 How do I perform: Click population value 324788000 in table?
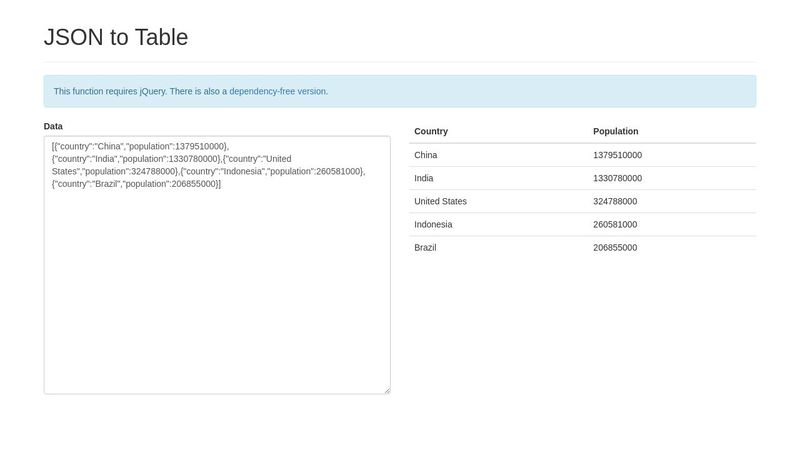point(615,201)
